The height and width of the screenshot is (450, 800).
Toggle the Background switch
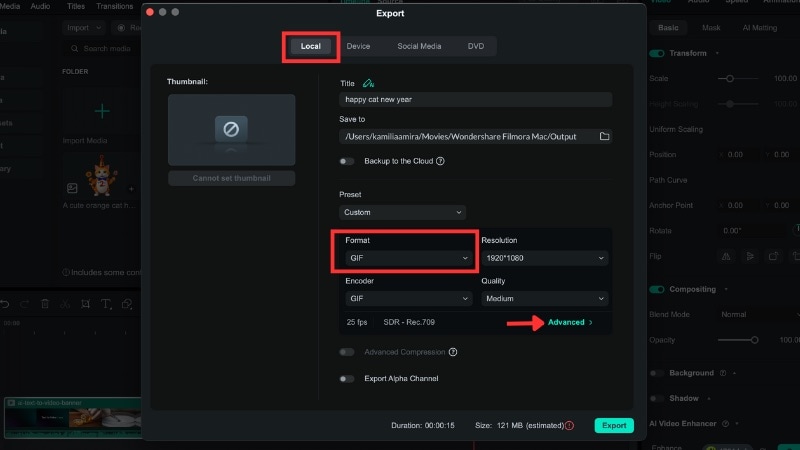[657, 373]
